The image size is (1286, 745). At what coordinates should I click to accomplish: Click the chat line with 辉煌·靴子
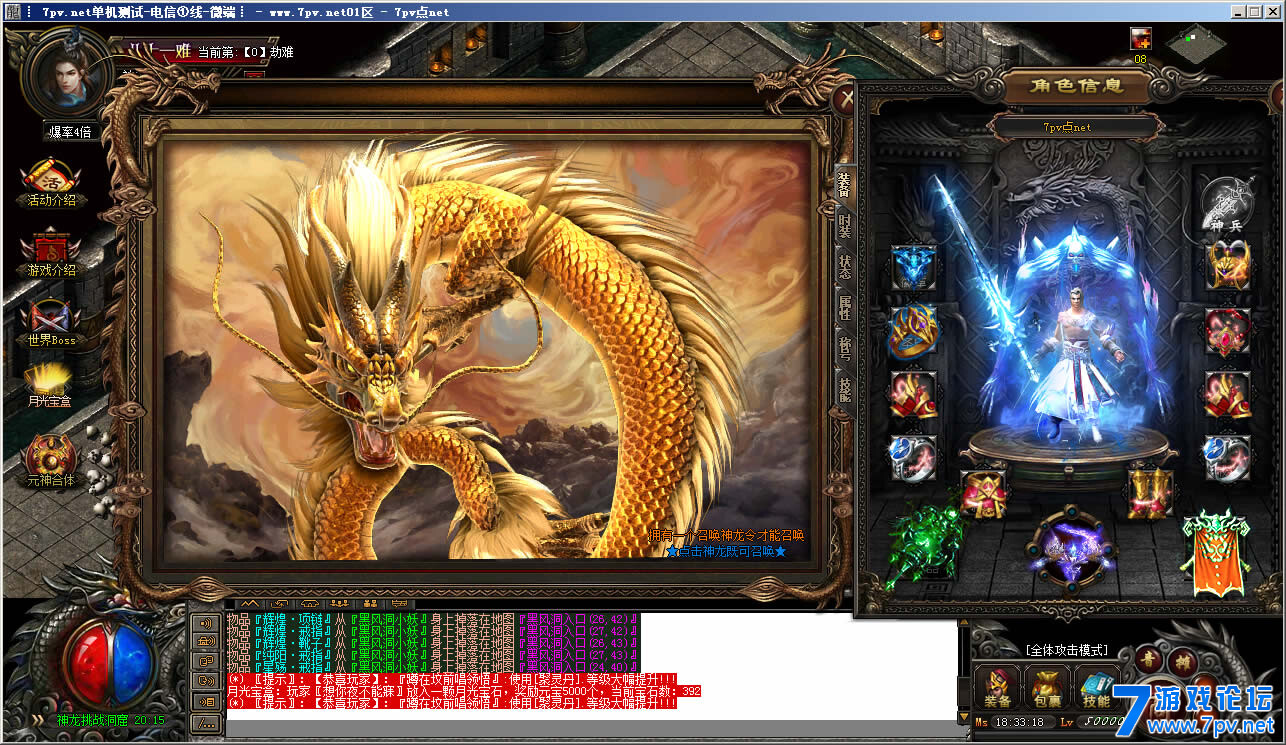coord(433,643)
